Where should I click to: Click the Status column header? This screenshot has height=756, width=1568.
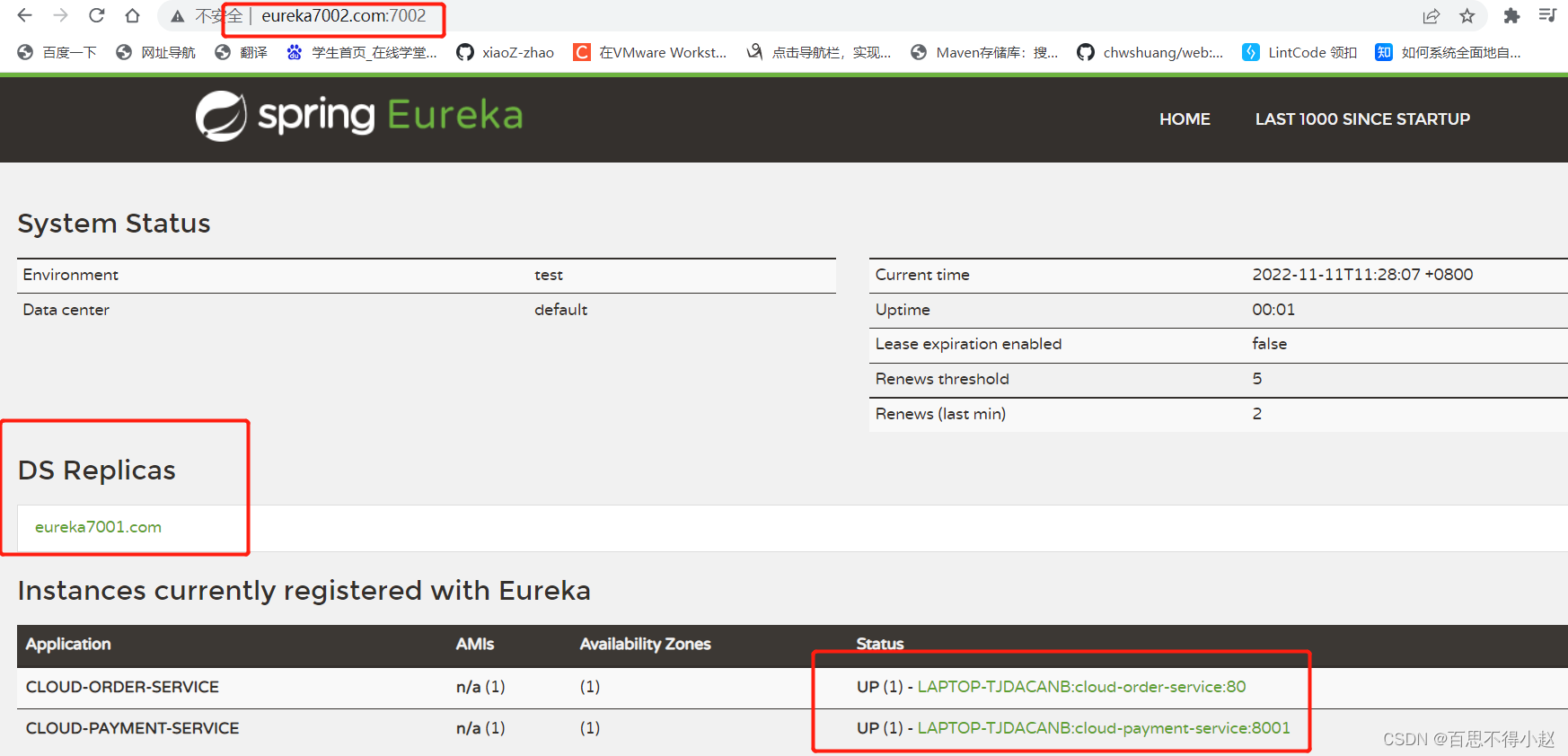[880, 644]
